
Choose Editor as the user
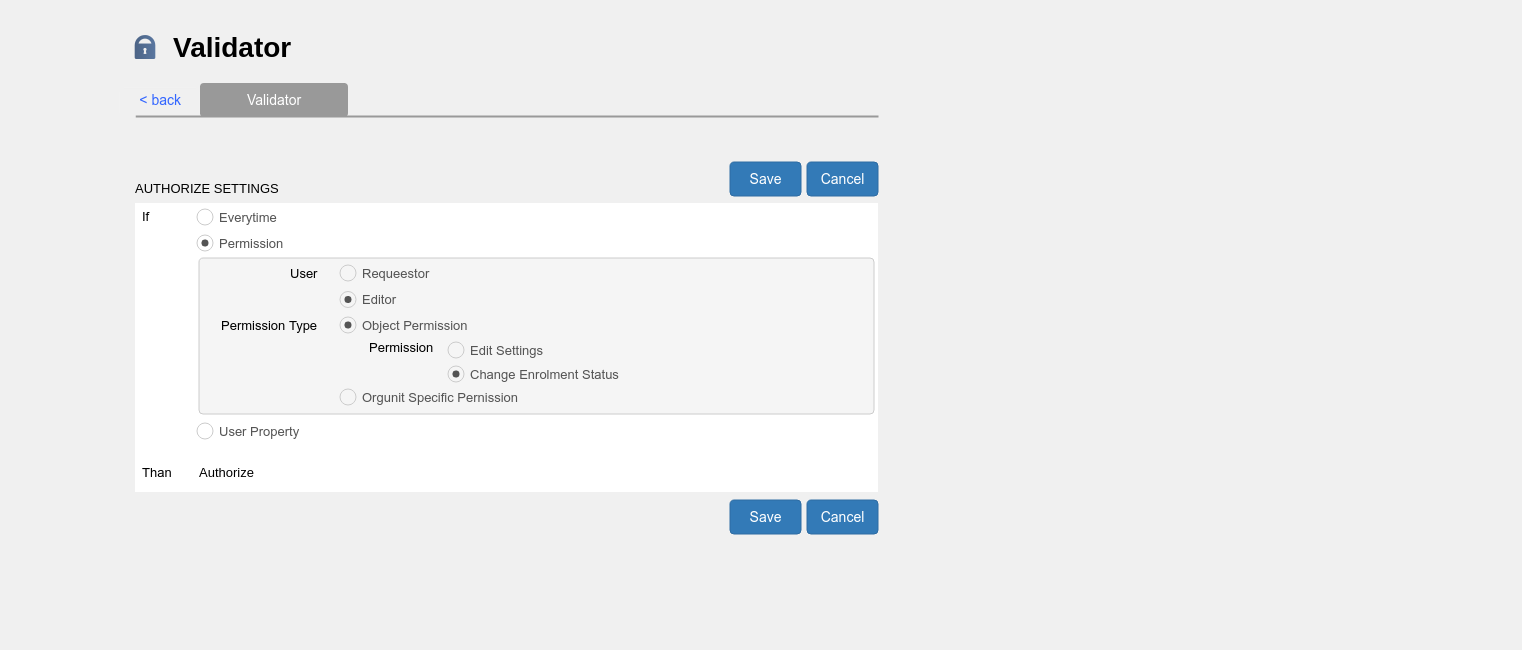348,299
